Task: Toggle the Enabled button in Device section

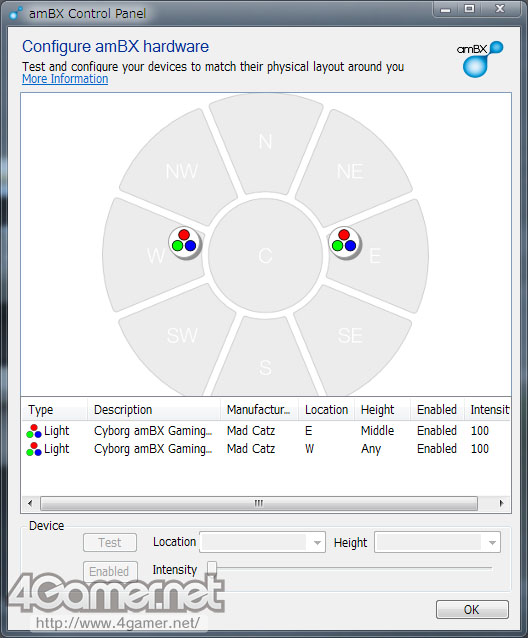Action: point(110,571)
